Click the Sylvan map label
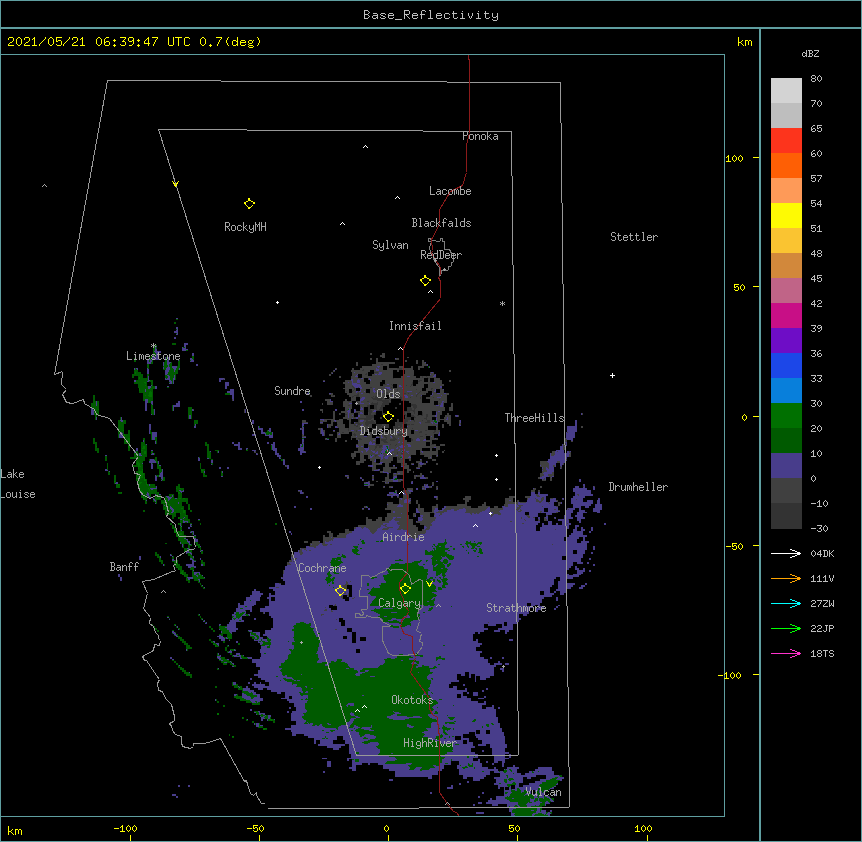This screenshot has width=862, height=842. 390,245
